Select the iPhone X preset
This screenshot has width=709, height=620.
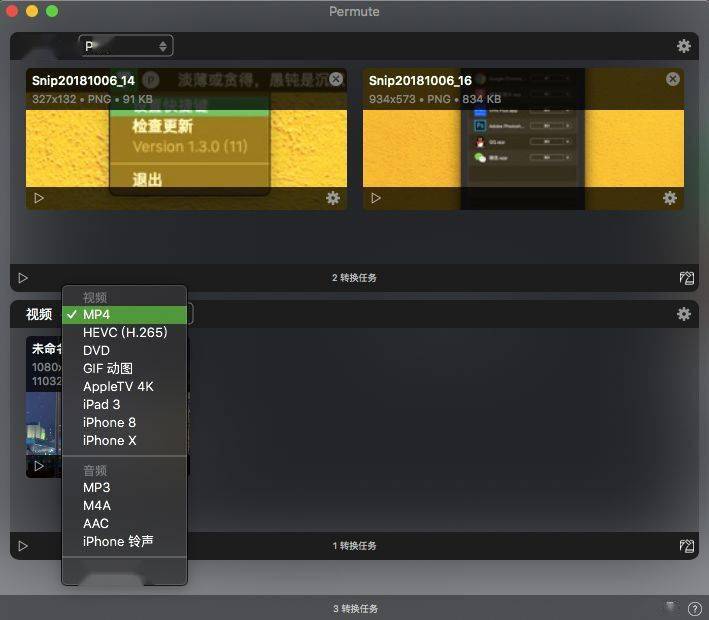(x=110, y=441)
